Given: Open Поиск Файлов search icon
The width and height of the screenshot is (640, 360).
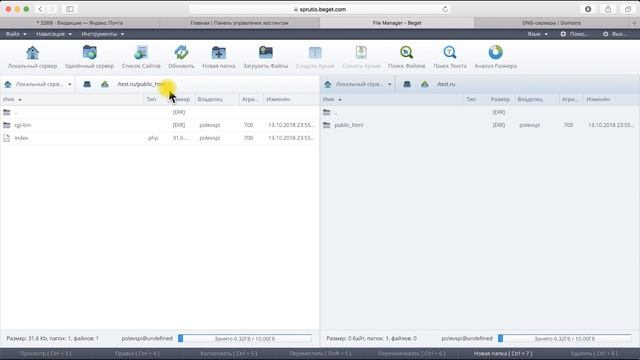Looking at the screenshot, I should [x=407, y=53].
